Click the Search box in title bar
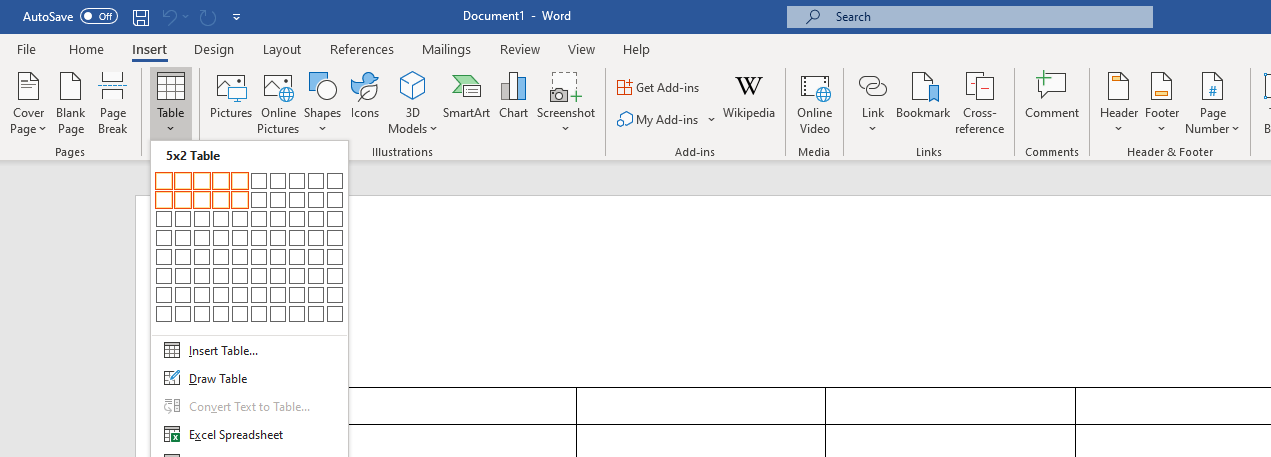The image size is (1271, 457). coord(970,17)
